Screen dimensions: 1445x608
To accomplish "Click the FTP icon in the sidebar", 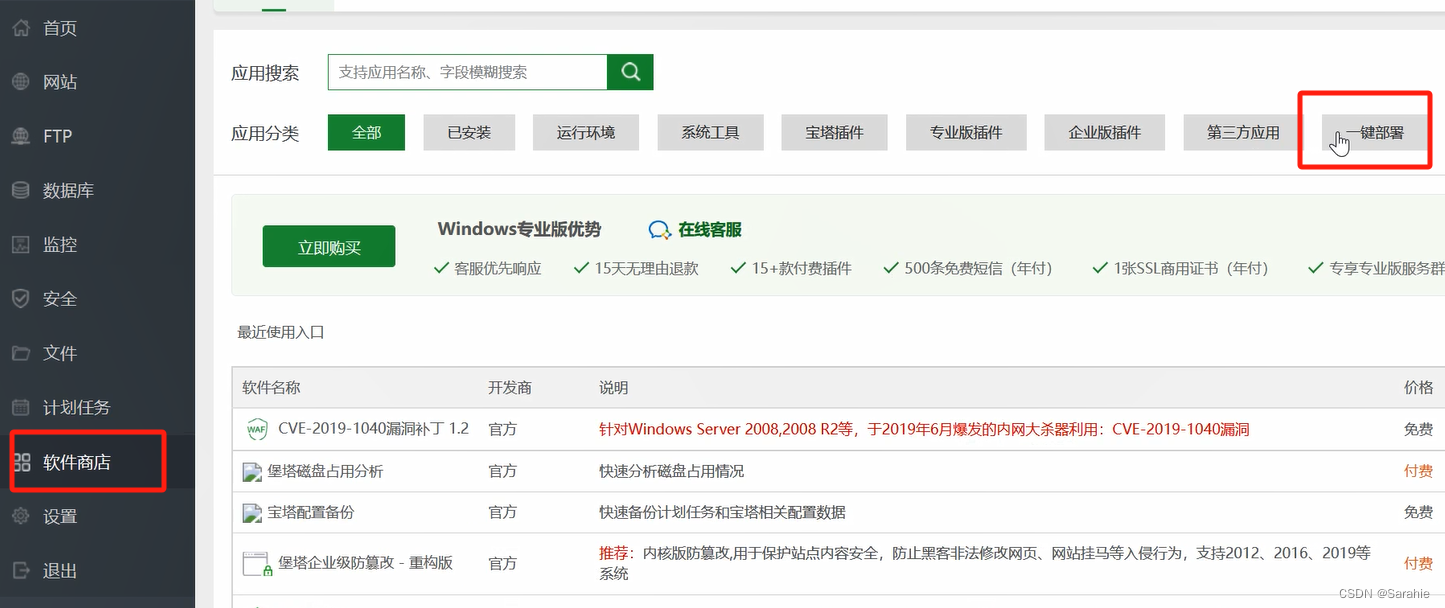I will tap(21, 136).
